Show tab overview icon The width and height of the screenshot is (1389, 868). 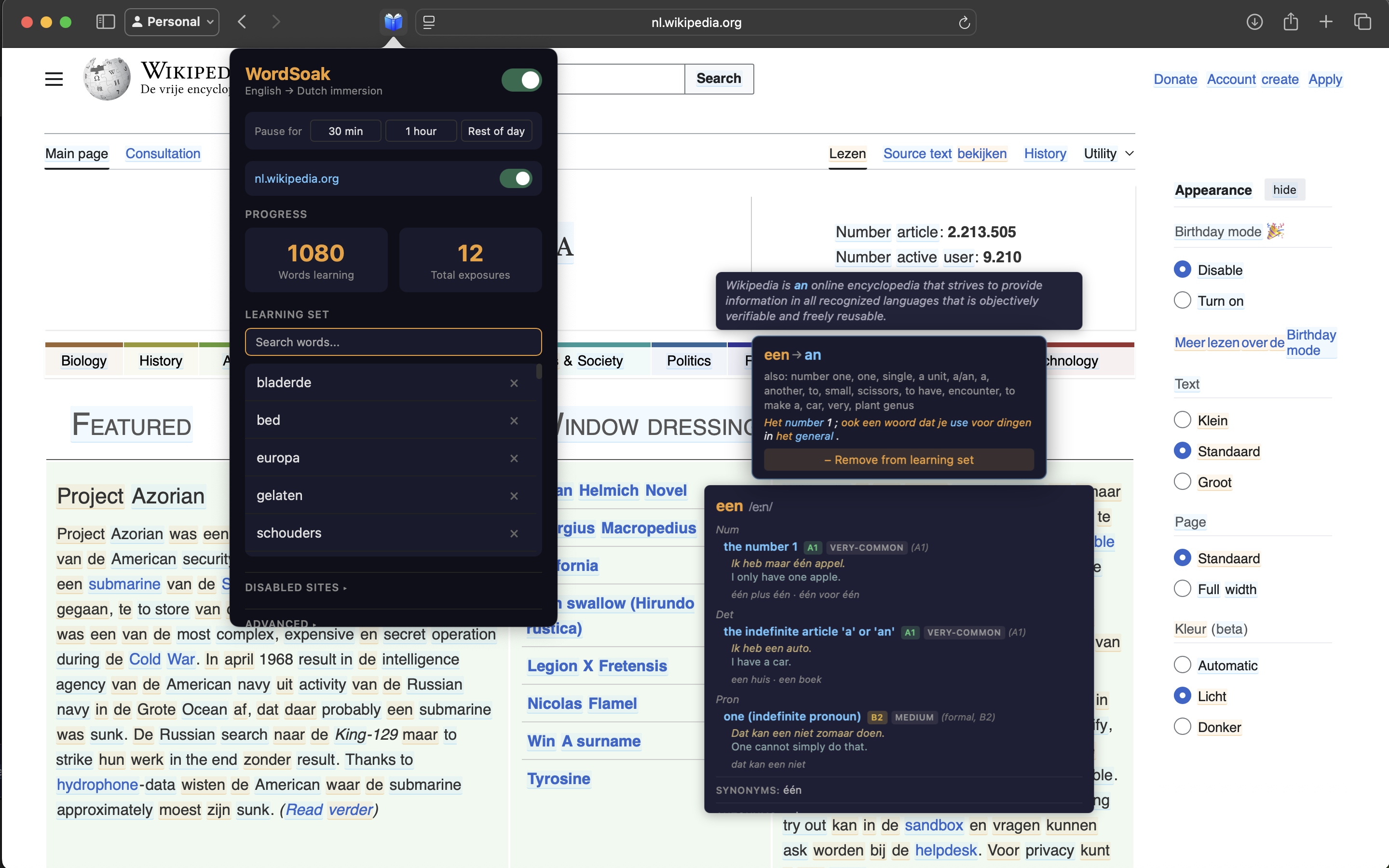[x=1362, y=22]
